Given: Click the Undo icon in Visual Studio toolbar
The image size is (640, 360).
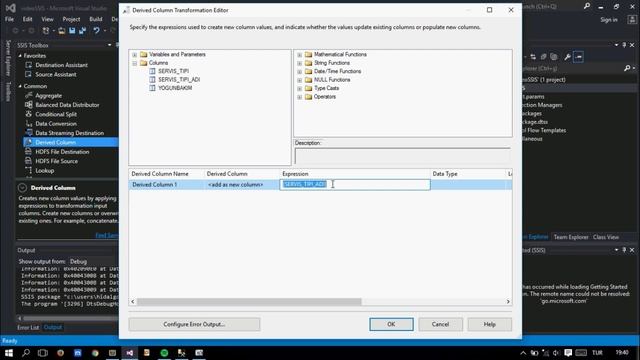Looking at the screenshot, I should pos(96,31).
